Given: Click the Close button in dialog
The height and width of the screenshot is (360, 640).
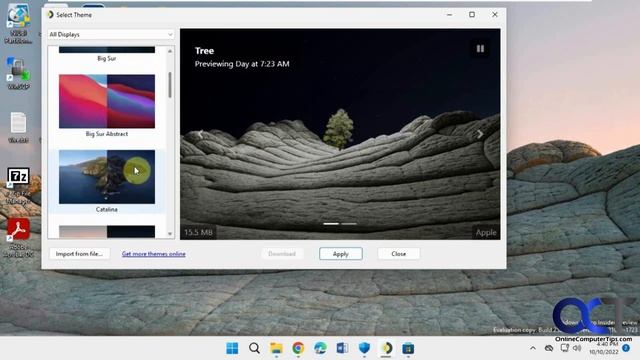Looking at the screenshot, I should click(x=398, y=254).
